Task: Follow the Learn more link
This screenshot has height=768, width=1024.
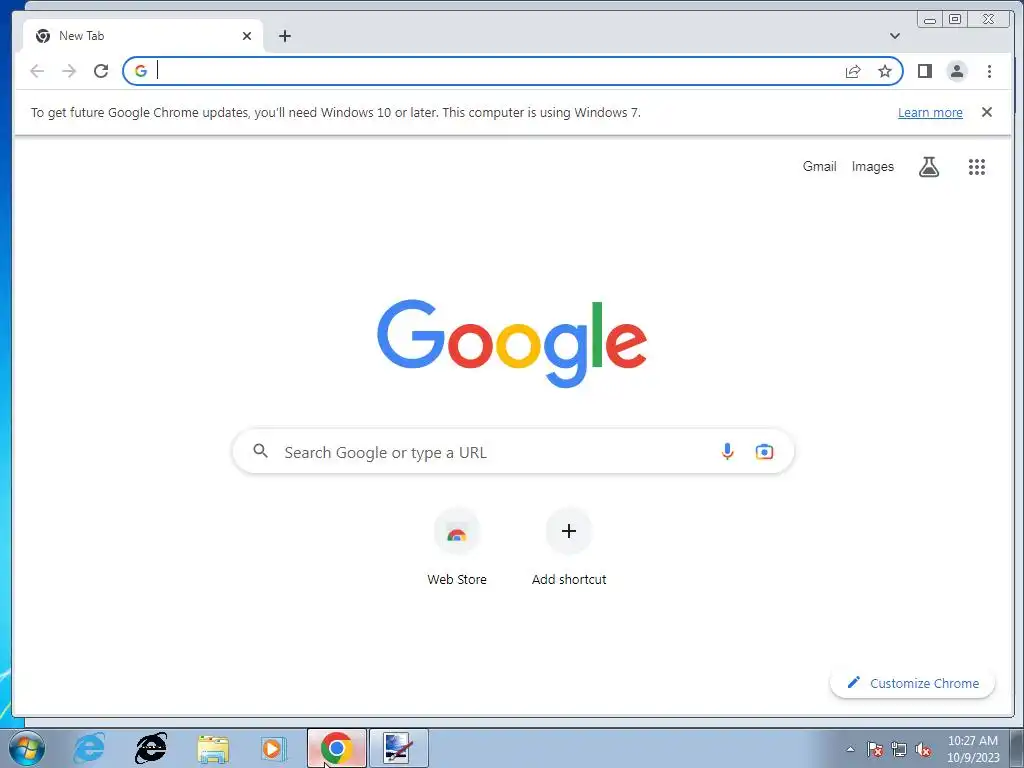Action: [930, 112]
